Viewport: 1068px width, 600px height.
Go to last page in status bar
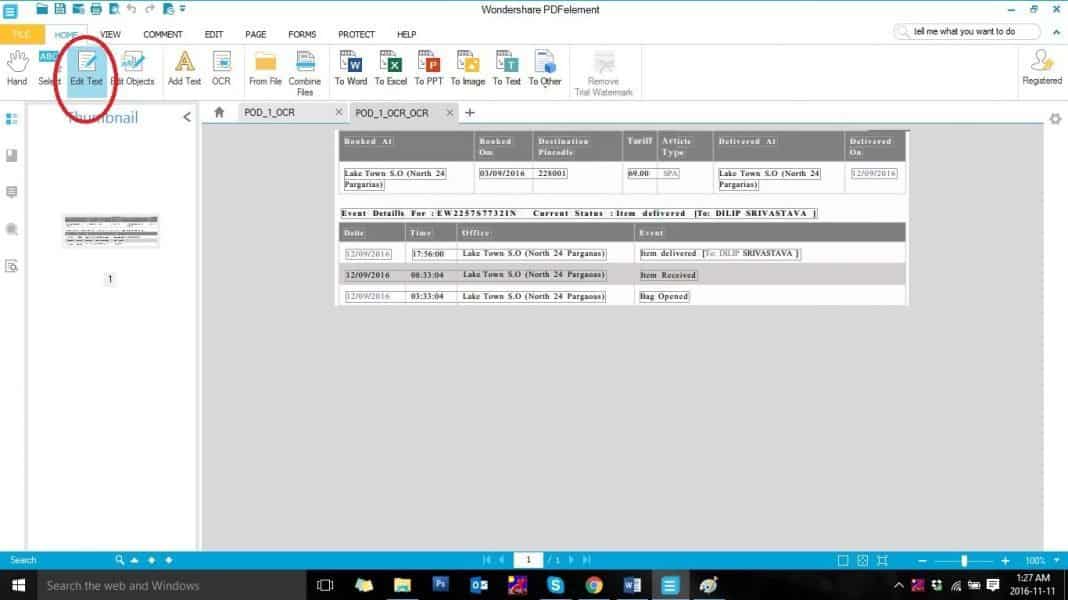pos(586,560)
